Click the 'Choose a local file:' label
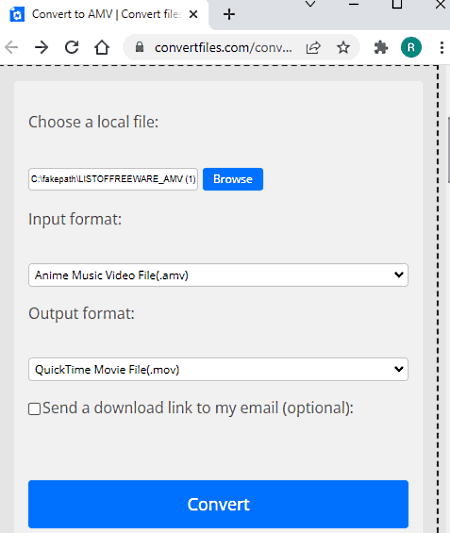Viewport: 450px width, 533px height. tap(93, 122)
